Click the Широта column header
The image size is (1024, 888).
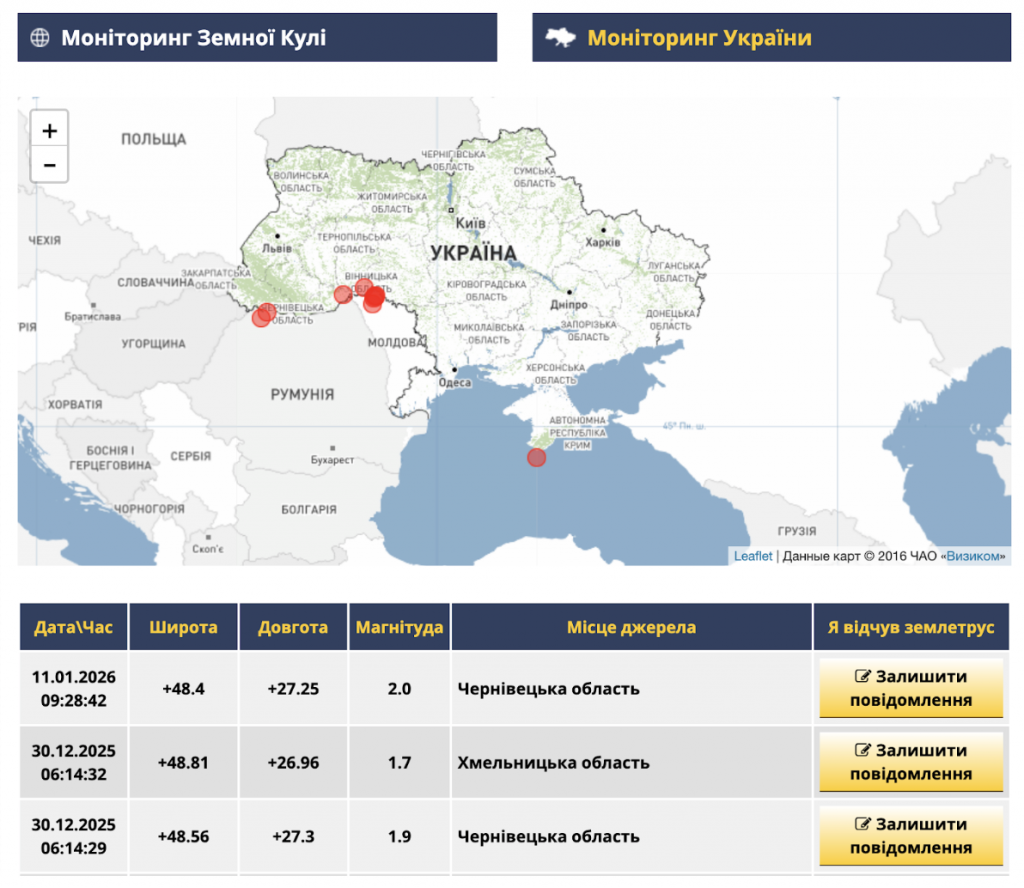click(183, 628)
